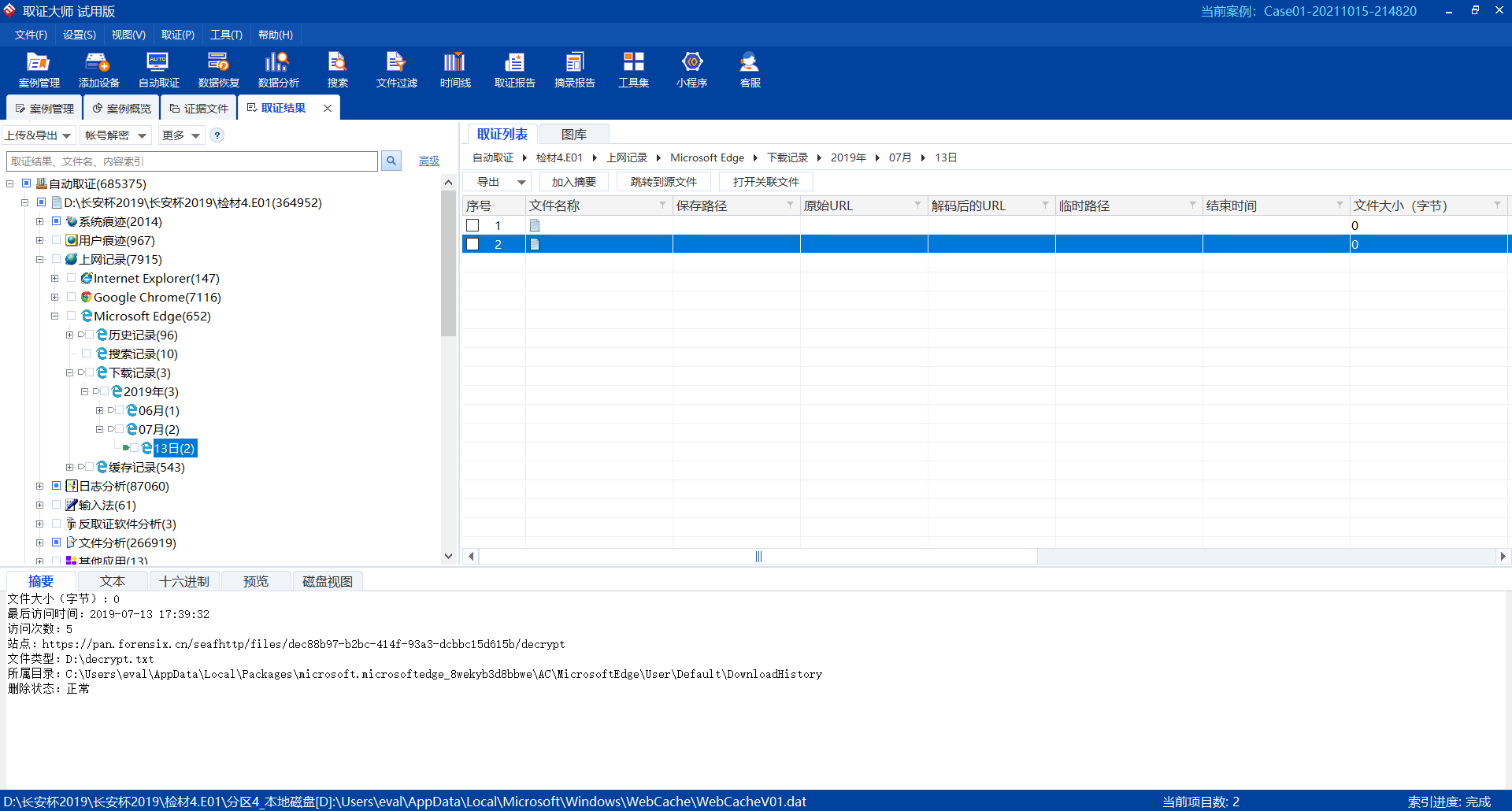Toggle checkbox for 上网记录(7915)
Image resolution: width=1512 pixels, height=811 pixels.
coord(56,259)
